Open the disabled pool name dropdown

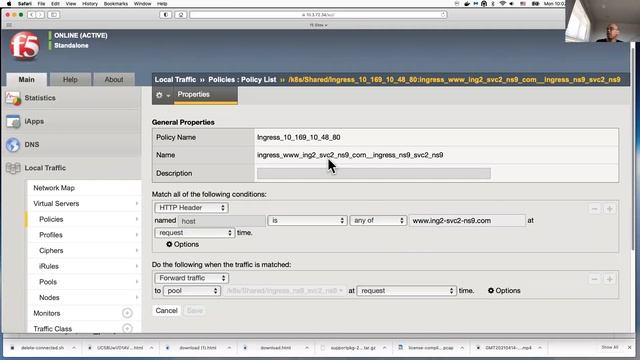tap(284, 291)
